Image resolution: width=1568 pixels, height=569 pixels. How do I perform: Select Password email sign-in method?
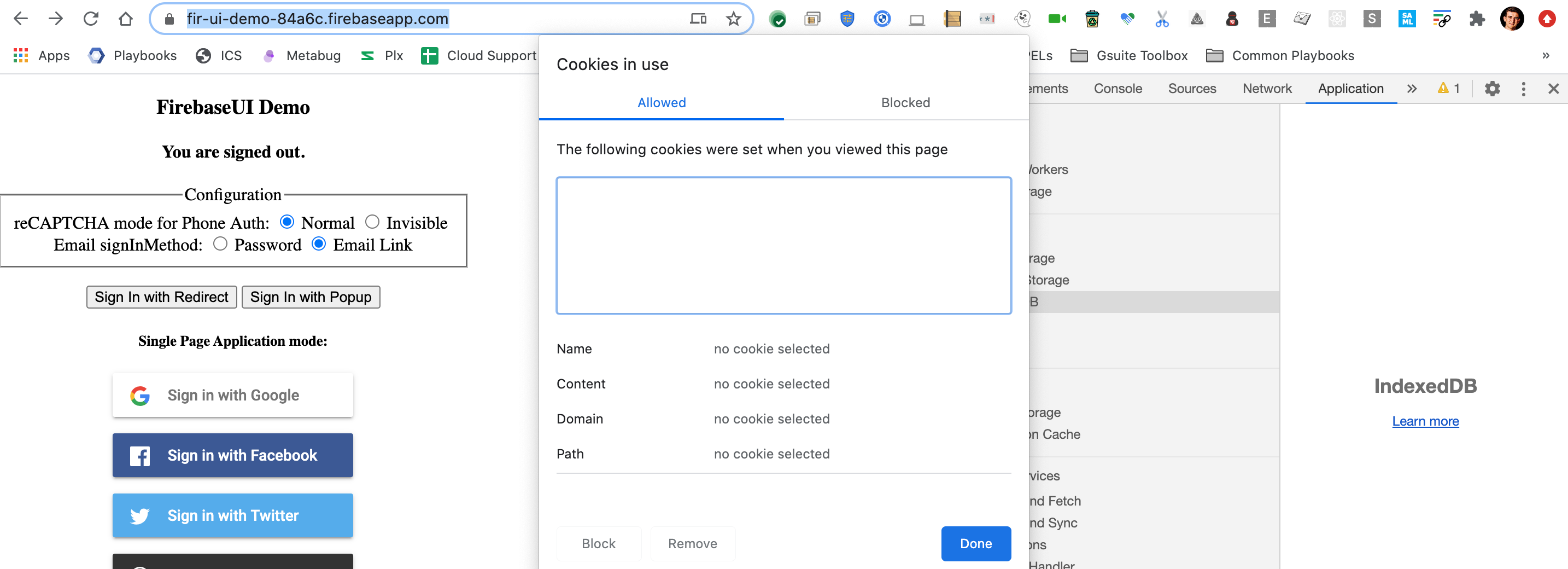220,243
